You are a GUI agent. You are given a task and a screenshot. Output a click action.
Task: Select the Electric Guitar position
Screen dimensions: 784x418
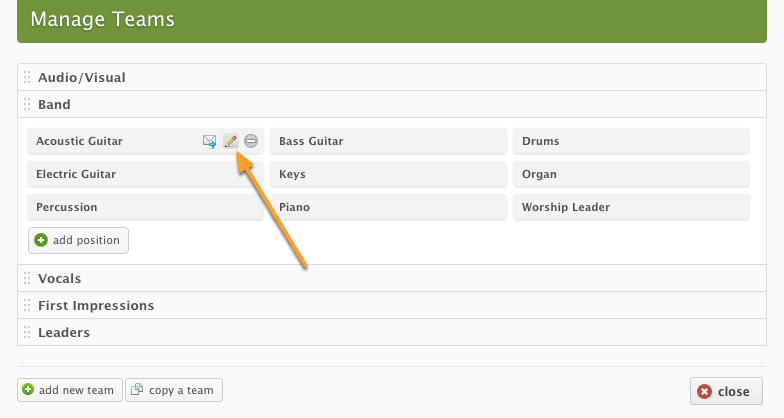pos(146,174)
